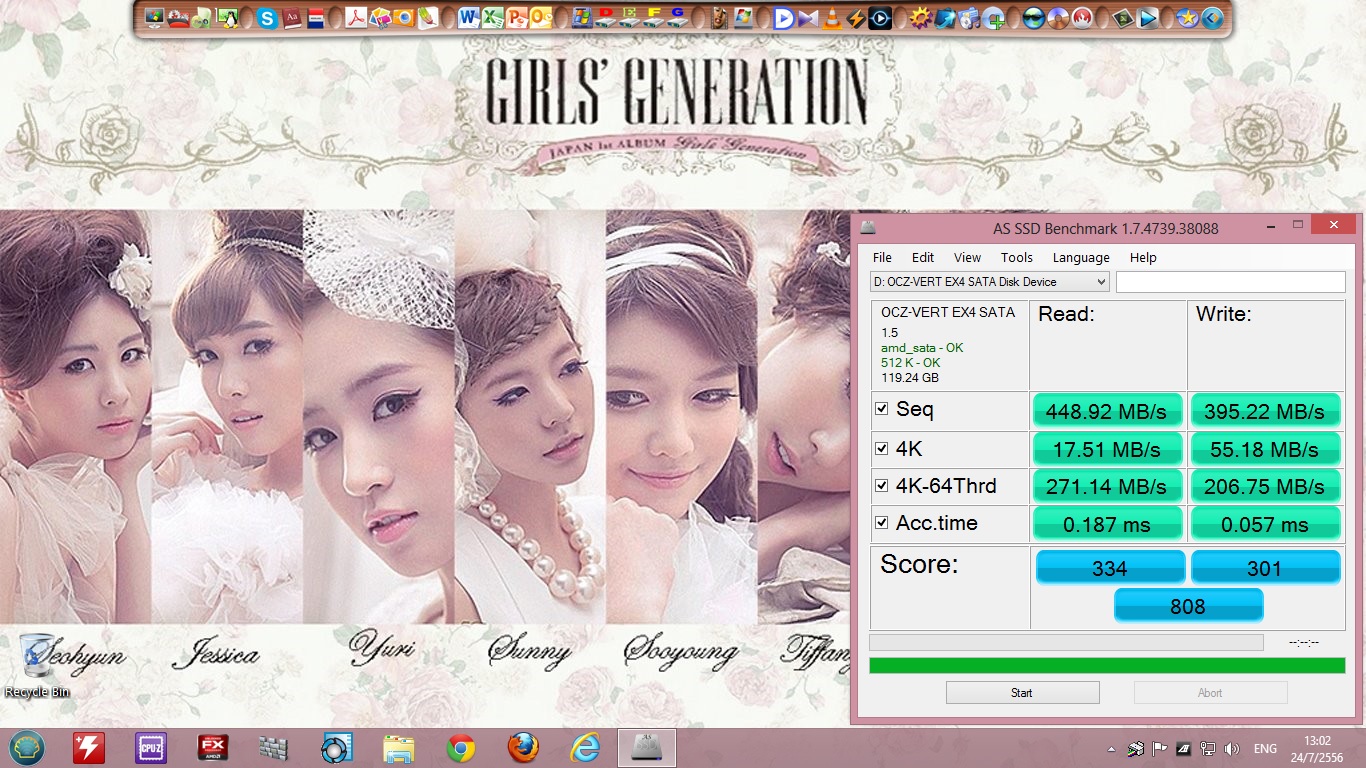This screenshot has height=768, width=1366.
Task: Click the 4K-64Thrd read result 271.14 MB/s
Action: pyautogui.click(x=1107, y=486)
